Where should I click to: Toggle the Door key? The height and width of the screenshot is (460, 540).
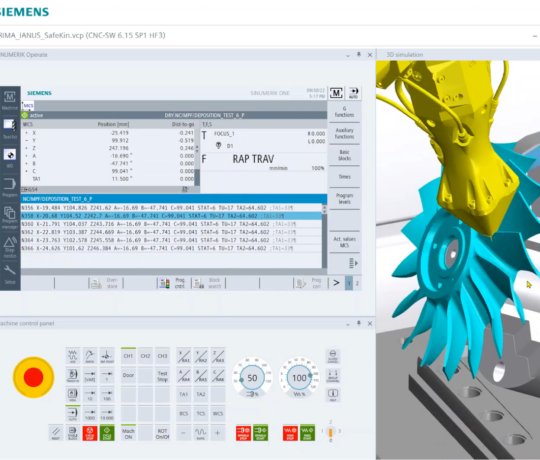128,375
